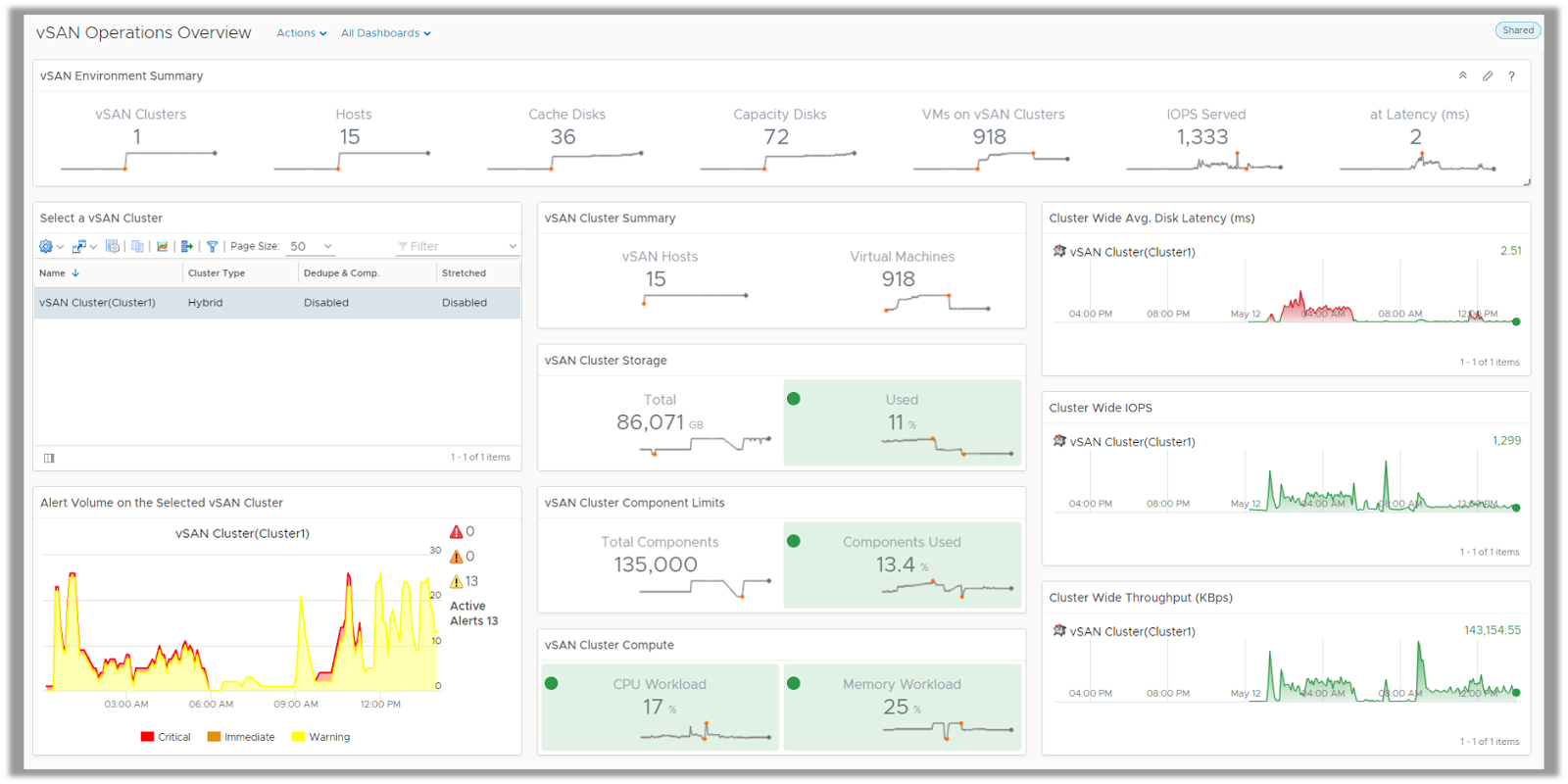The height and width of the screenshot is (784, 1568).
Task: Toggle the Immediate legend series in alert chart
Action: 241,737
